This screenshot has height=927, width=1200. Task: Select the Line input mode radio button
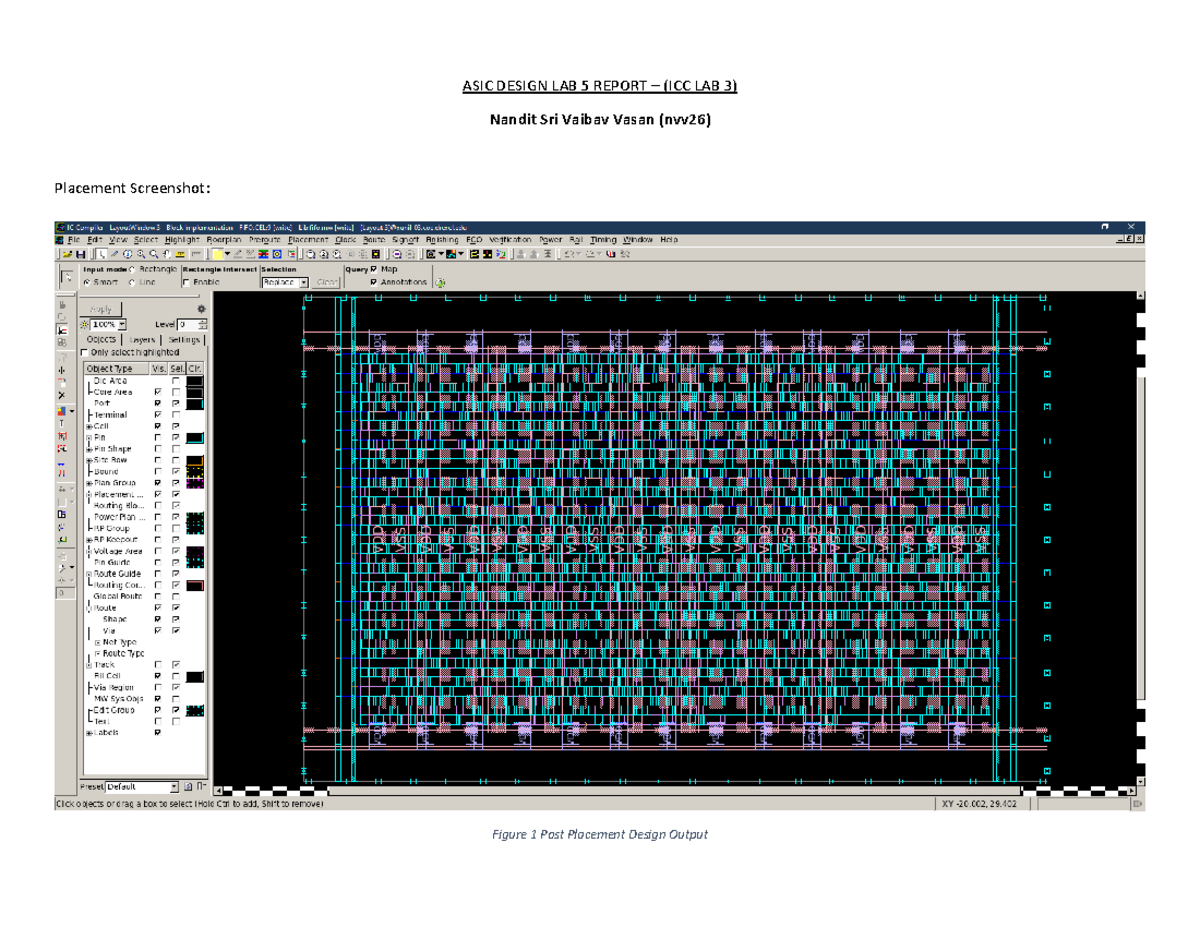(131, 281)
